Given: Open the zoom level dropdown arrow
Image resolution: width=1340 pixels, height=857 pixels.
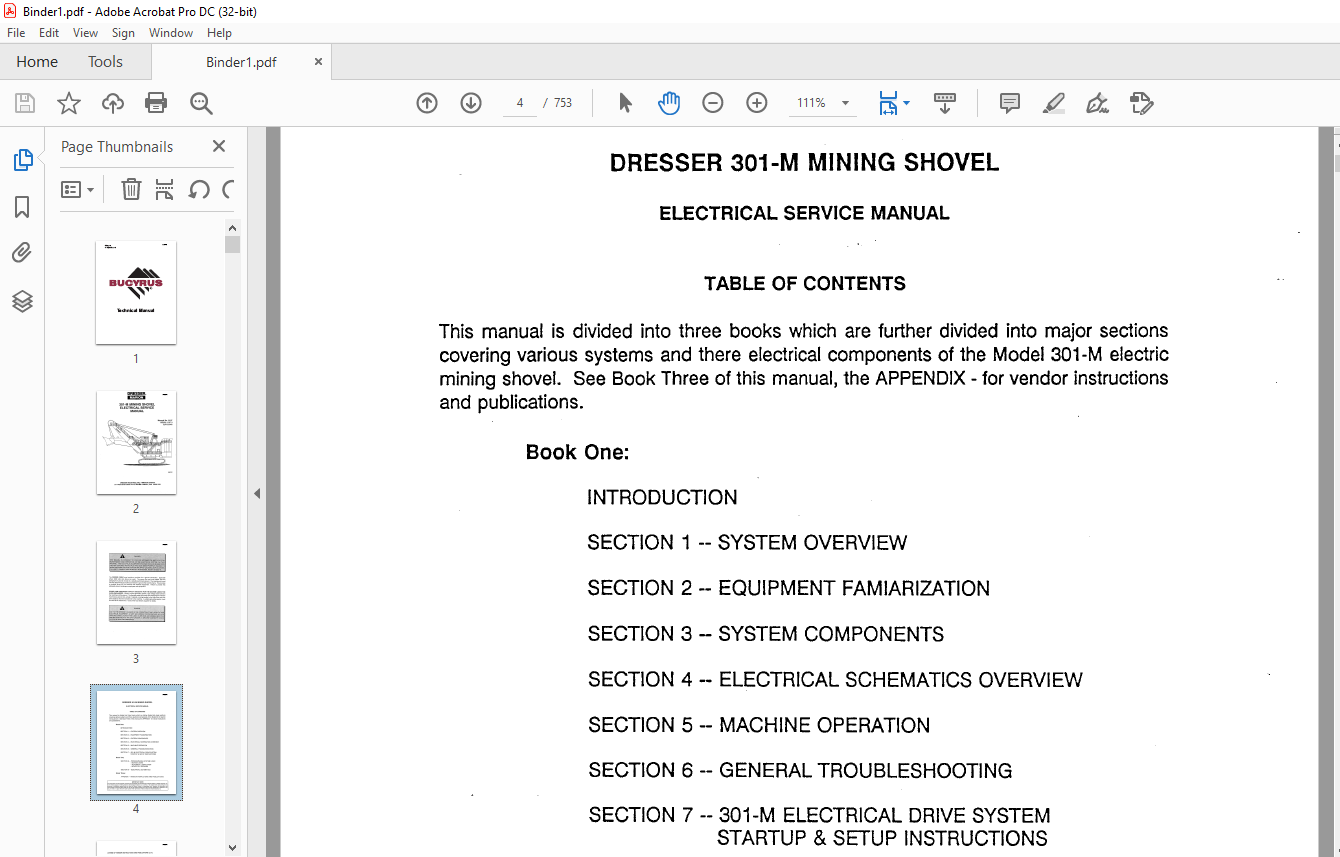Looking at the screenshot, I should [x=846, y=103].
